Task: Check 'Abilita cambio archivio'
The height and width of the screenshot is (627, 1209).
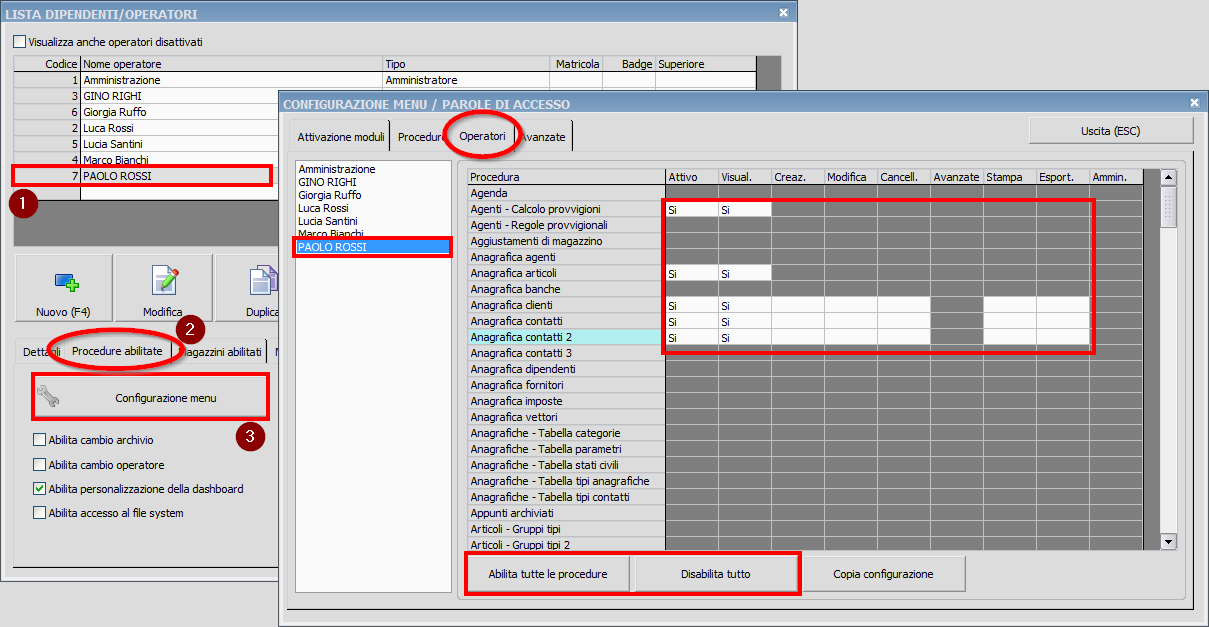Action: click(x=42, y=440)
